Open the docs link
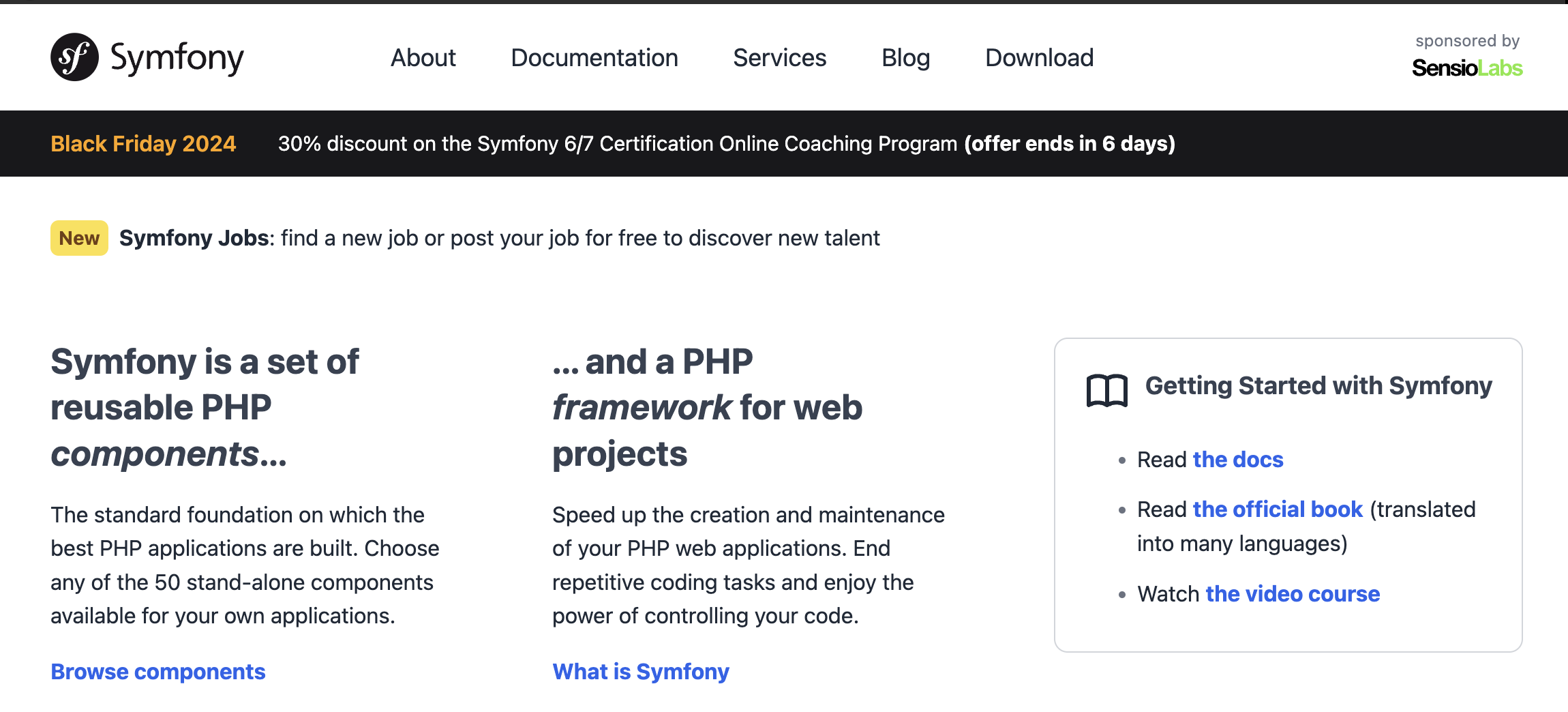 [1238, 460]
